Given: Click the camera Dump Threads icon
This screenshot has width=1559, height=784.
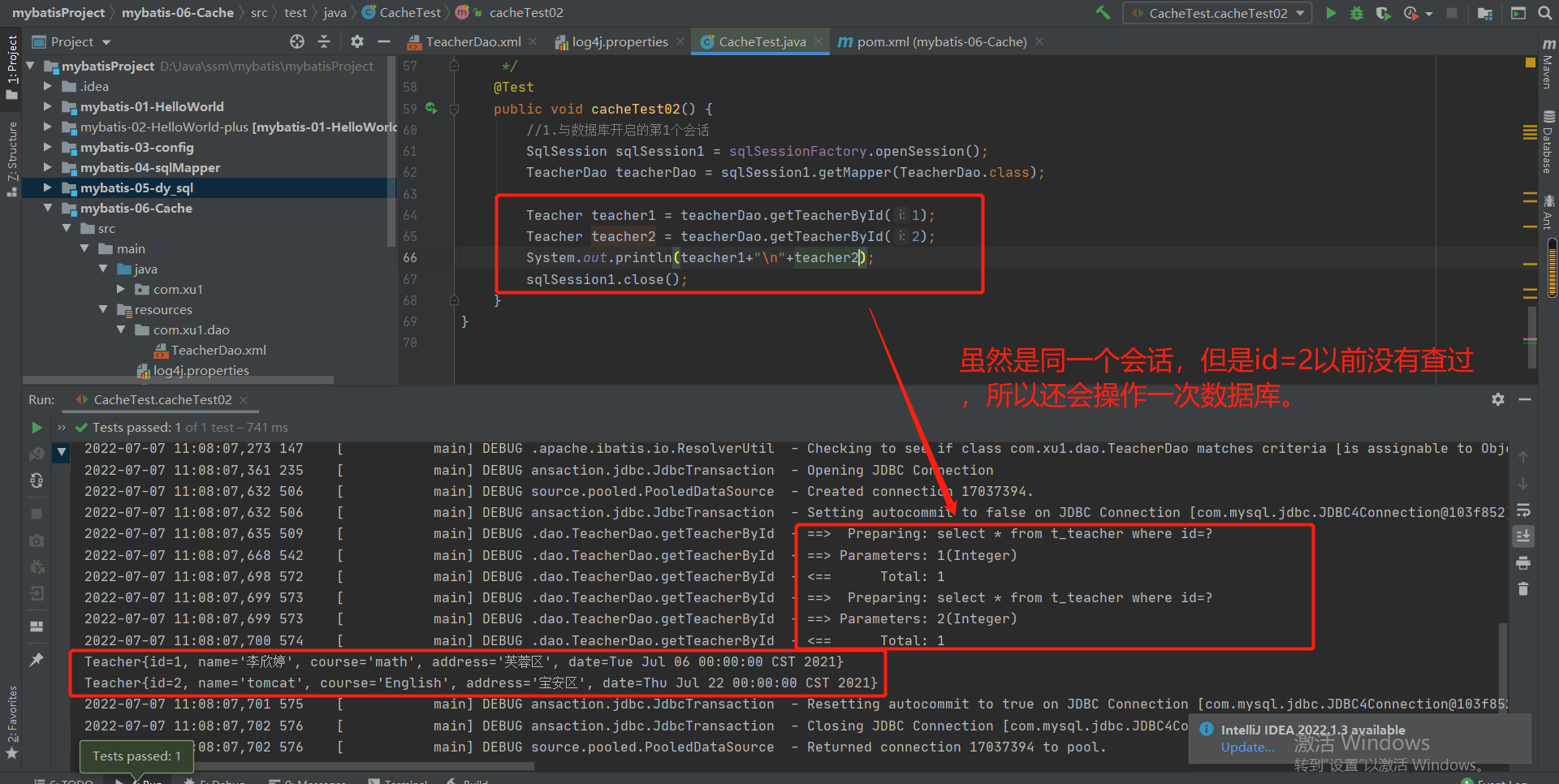Looking at the screenshot, I should coord(37,541).
